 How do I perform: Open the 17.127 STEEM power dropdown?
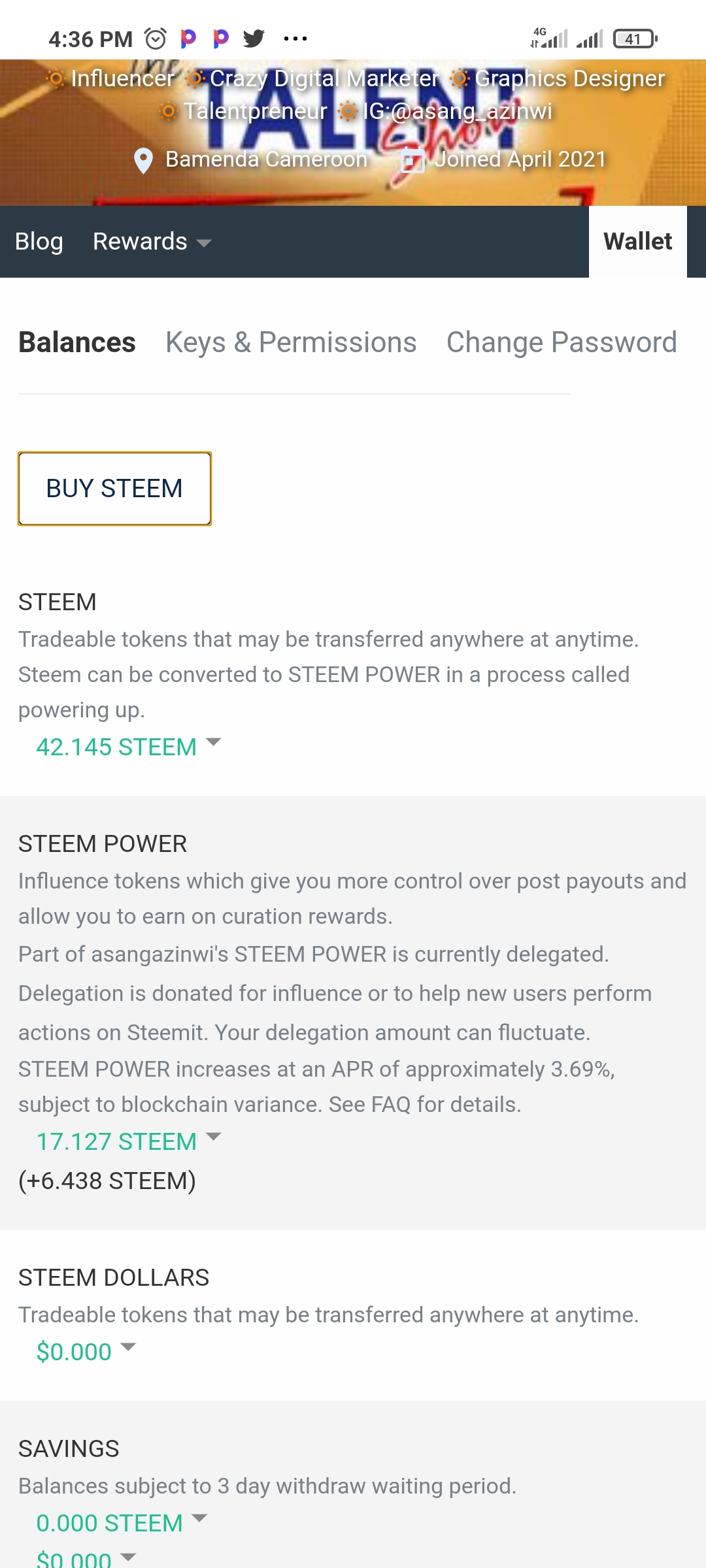tap(128, 1141)
